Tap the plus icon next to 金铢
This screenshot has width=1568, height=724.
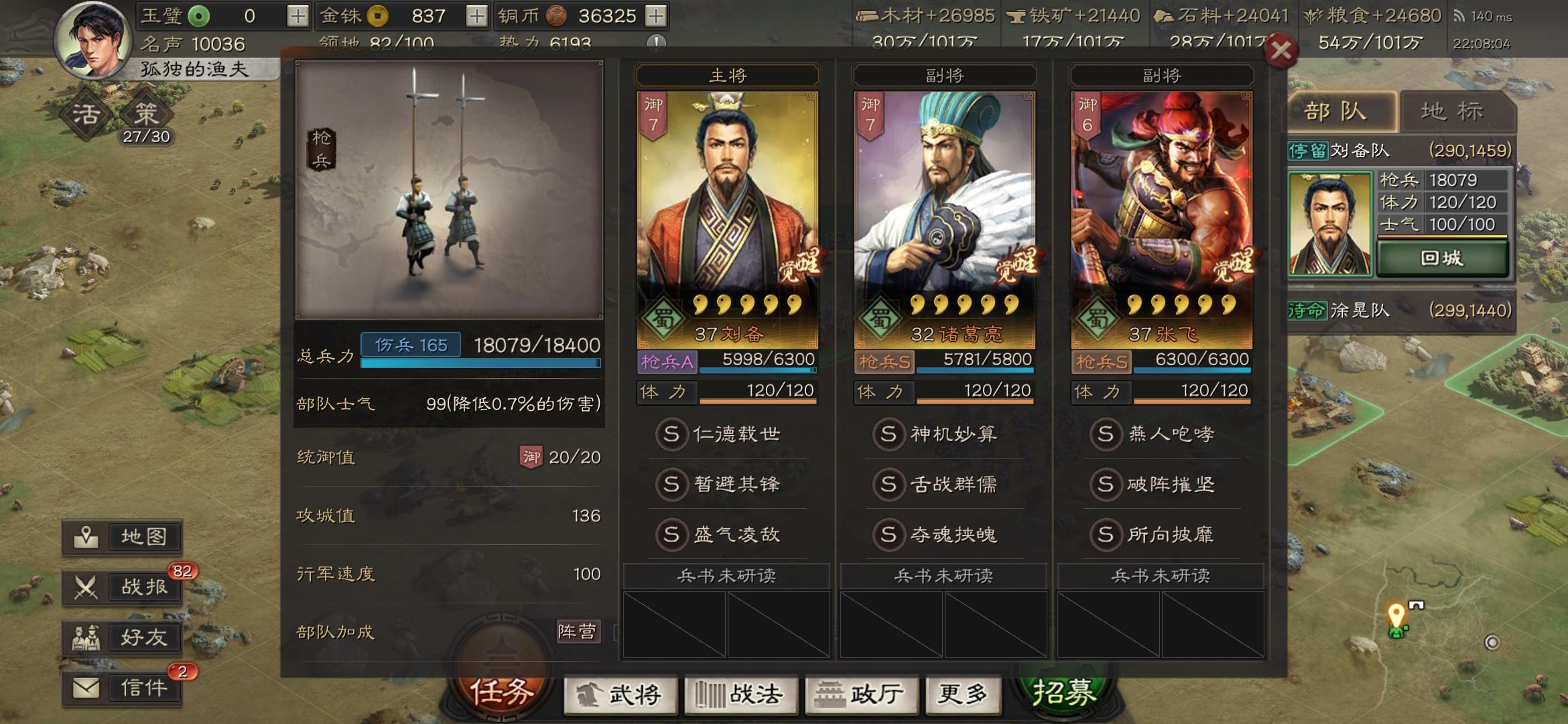pos(476,15)
